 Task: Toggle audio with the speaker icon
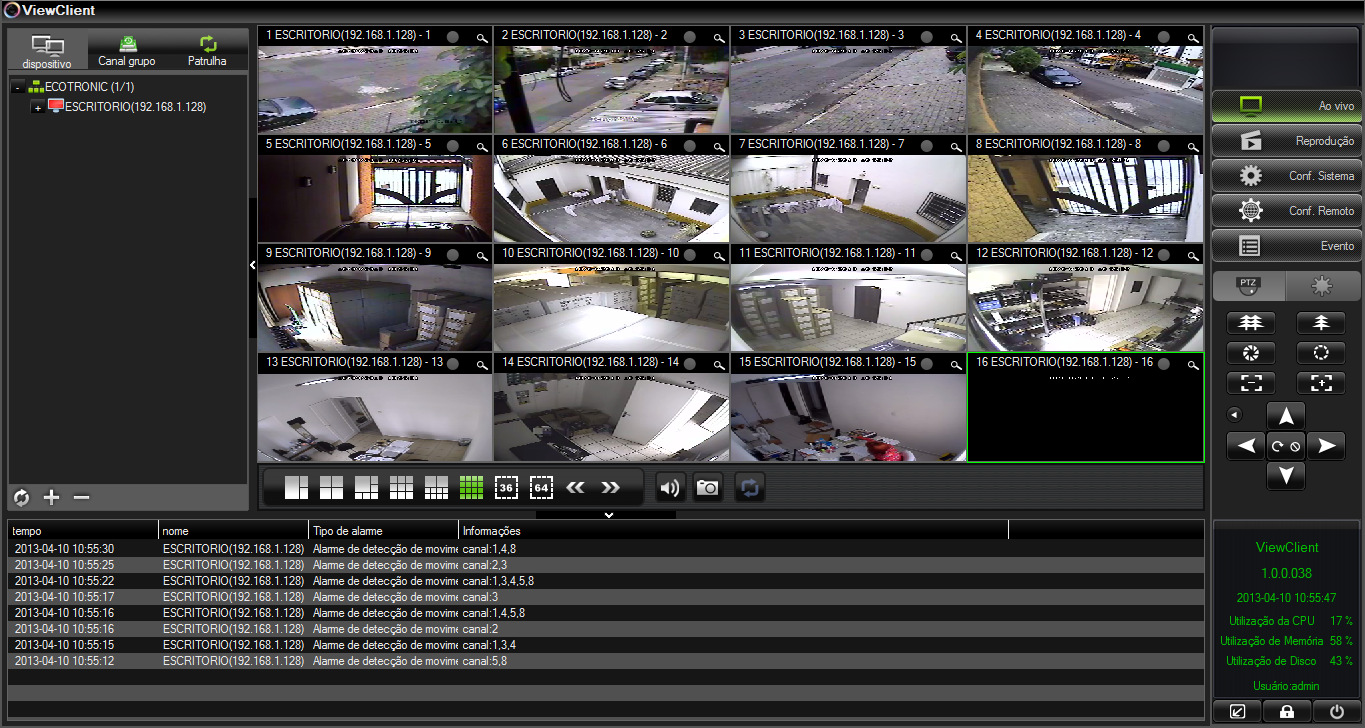coord(671,488)
